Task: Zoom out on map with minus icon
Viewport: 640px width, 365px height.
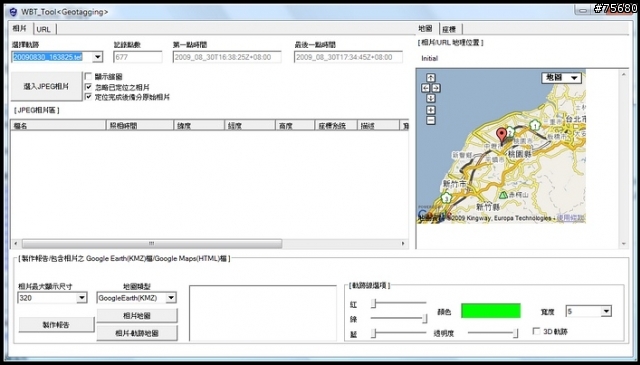Action: (x=431, y=120)
